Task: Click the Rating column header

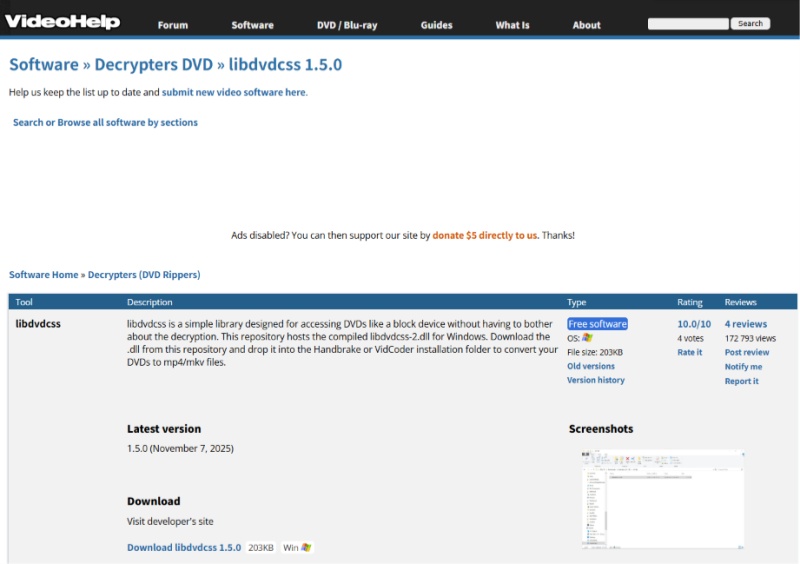Action: click(690, 302)
